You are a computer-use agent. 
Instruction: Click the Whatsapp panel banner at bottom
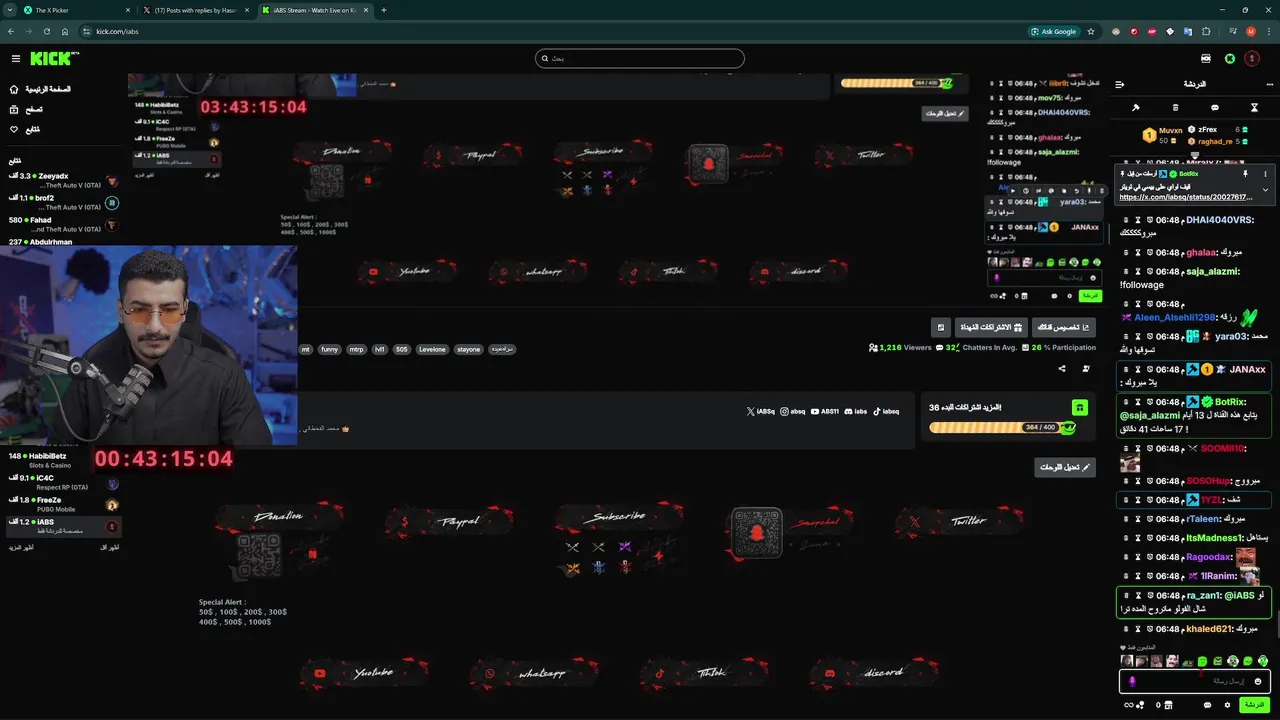(535, 673)
